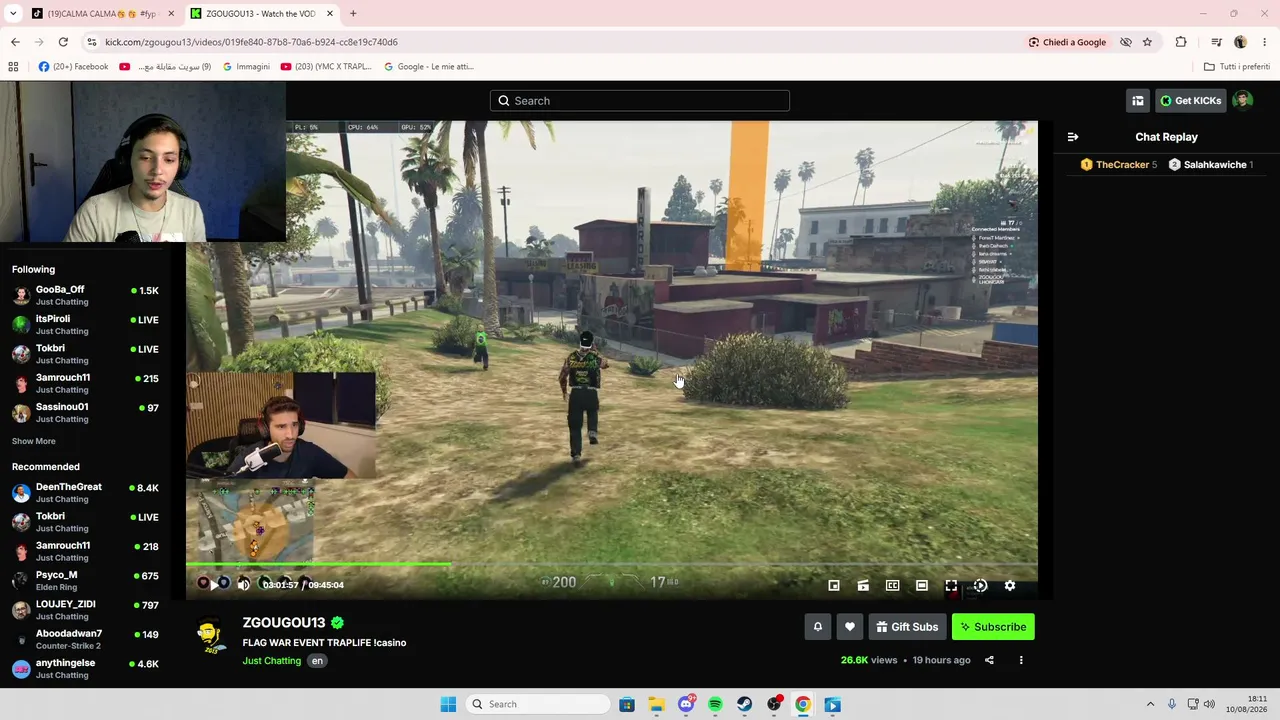Switch player to theater mode

point(922,586)
